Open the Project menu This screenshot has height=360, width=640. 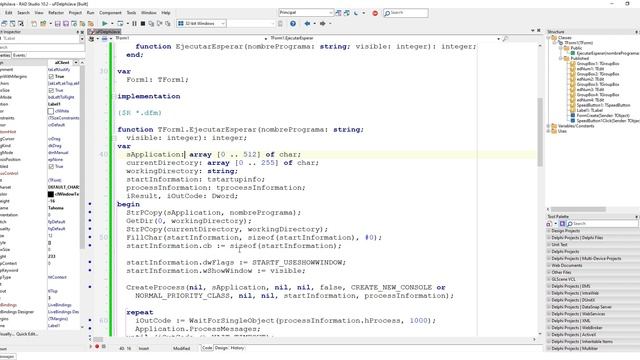pos(75,13)
